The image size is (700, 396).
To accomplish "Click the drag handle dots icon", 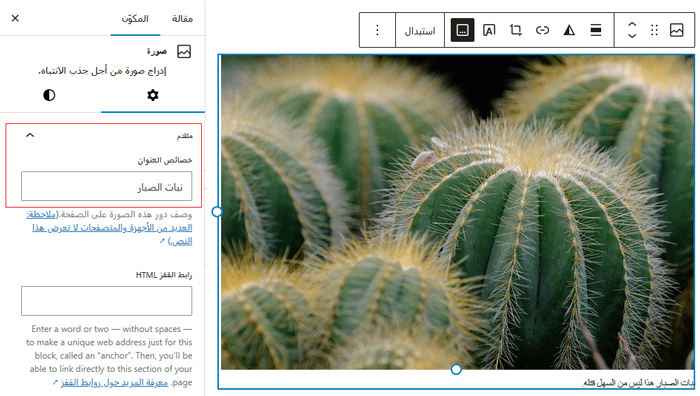I will pos(654,30).
